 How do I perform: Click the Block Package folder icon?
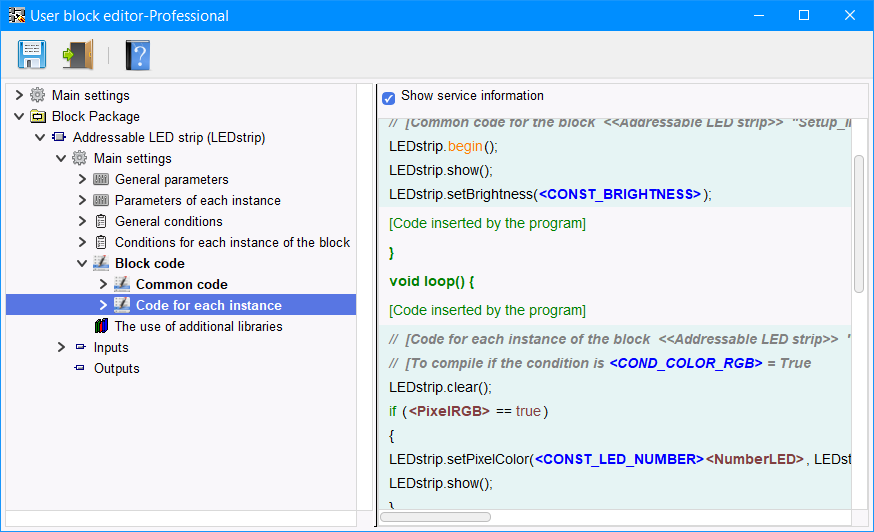tap(38, 117)
